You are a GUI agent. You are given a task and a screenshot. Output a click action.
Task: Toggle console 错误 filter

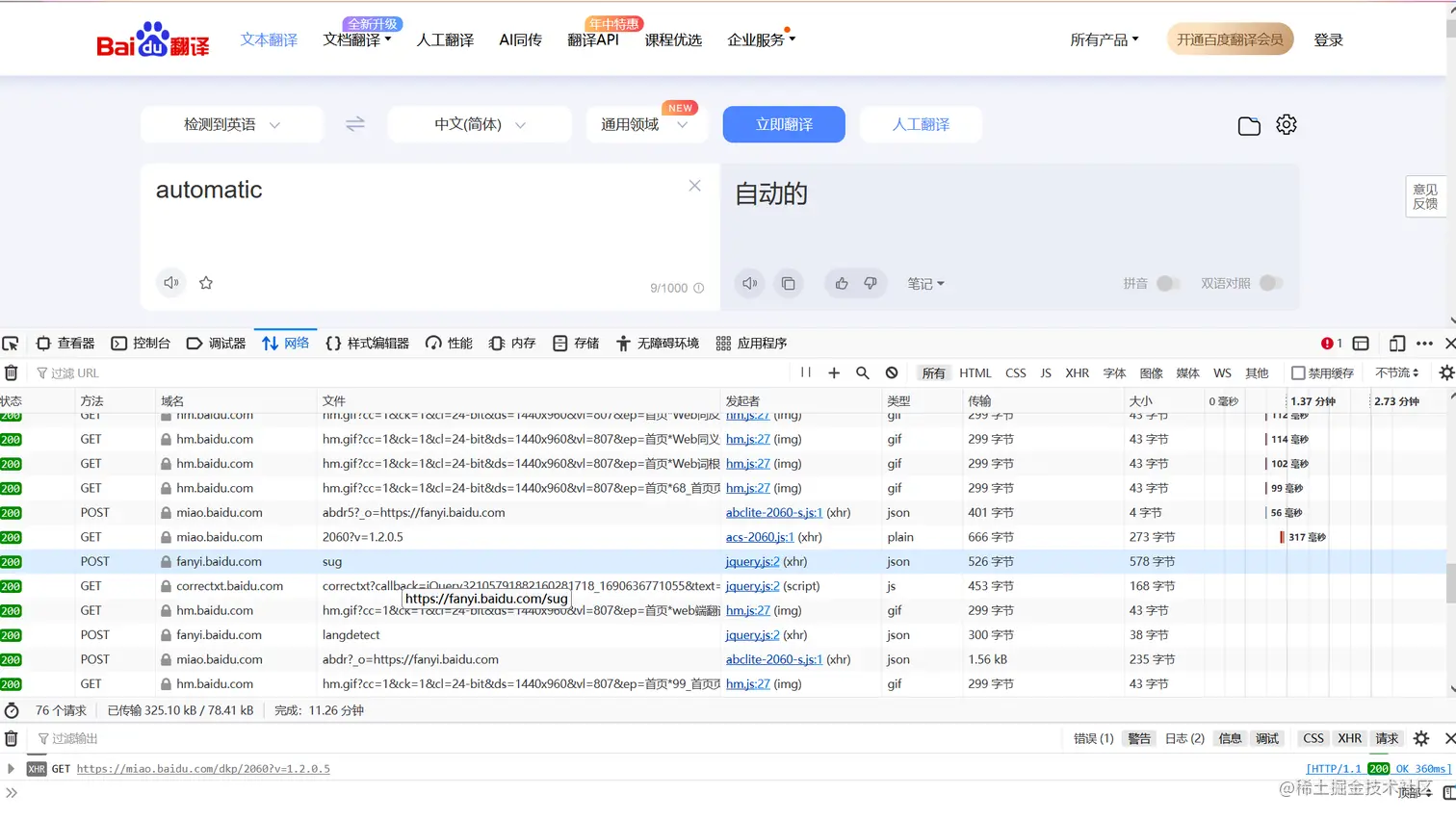(1093, 738)
